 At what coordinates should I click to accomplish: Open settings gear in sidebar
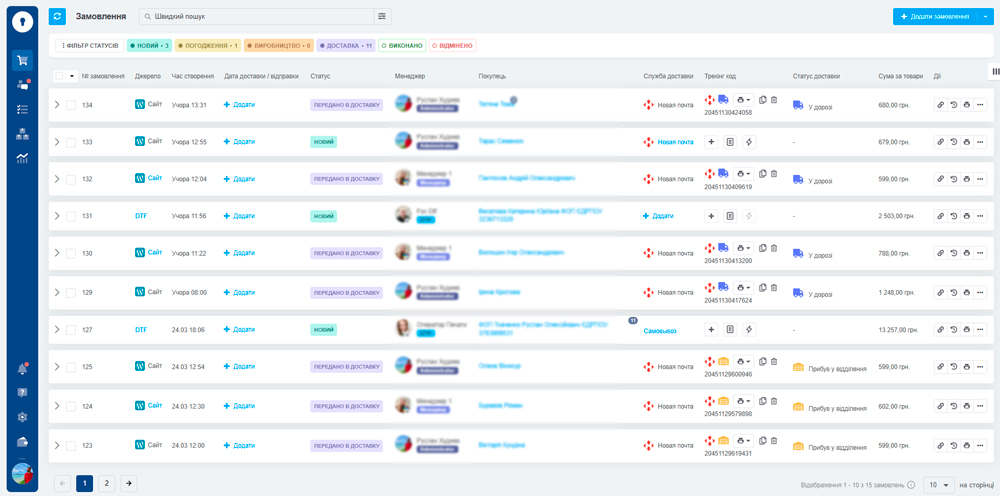pyautogui.click(x=22, y=417)
